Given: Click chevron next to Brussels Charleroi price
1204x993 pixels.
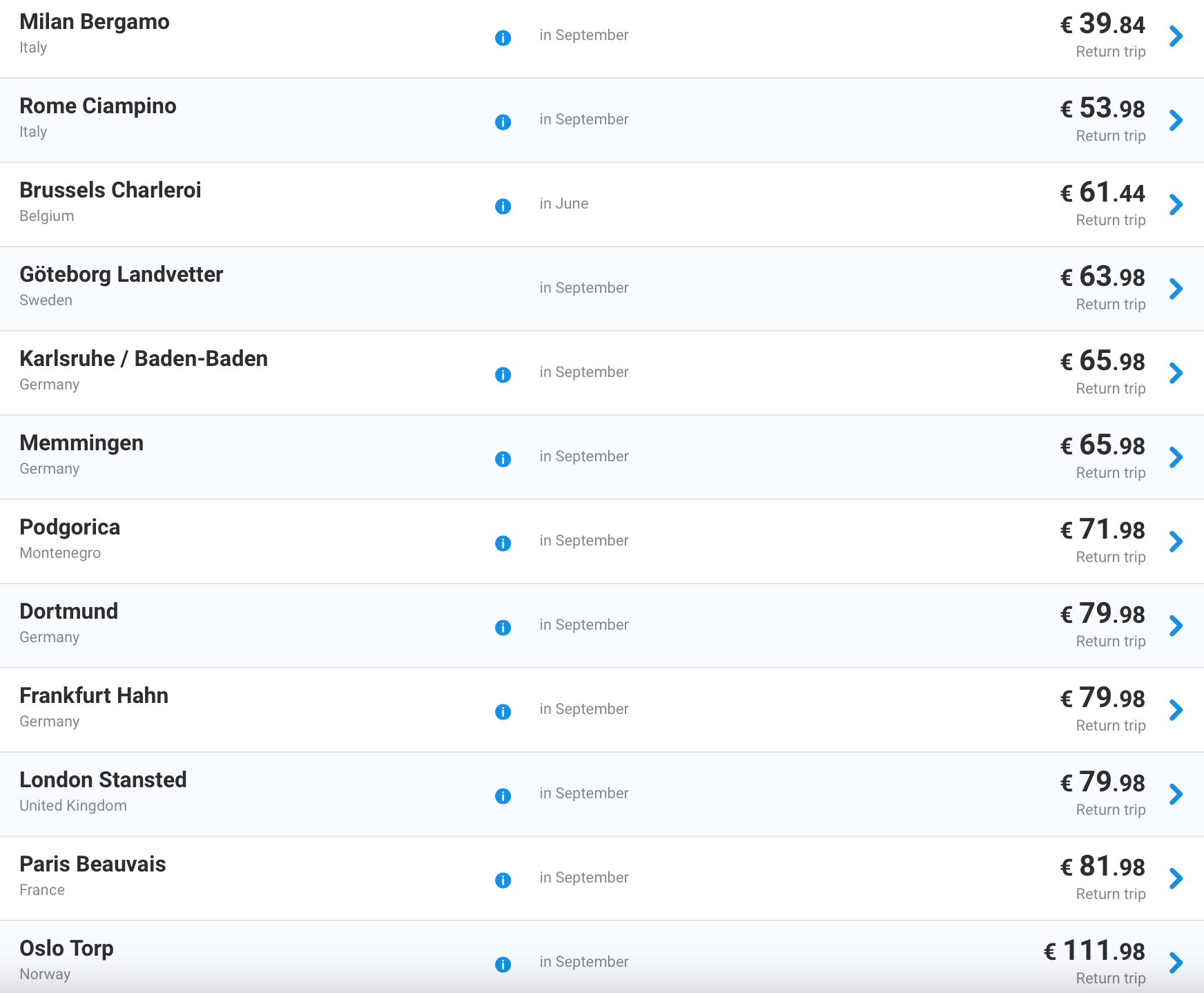Looking at the screenshot, I should [x=1176, y=204].
